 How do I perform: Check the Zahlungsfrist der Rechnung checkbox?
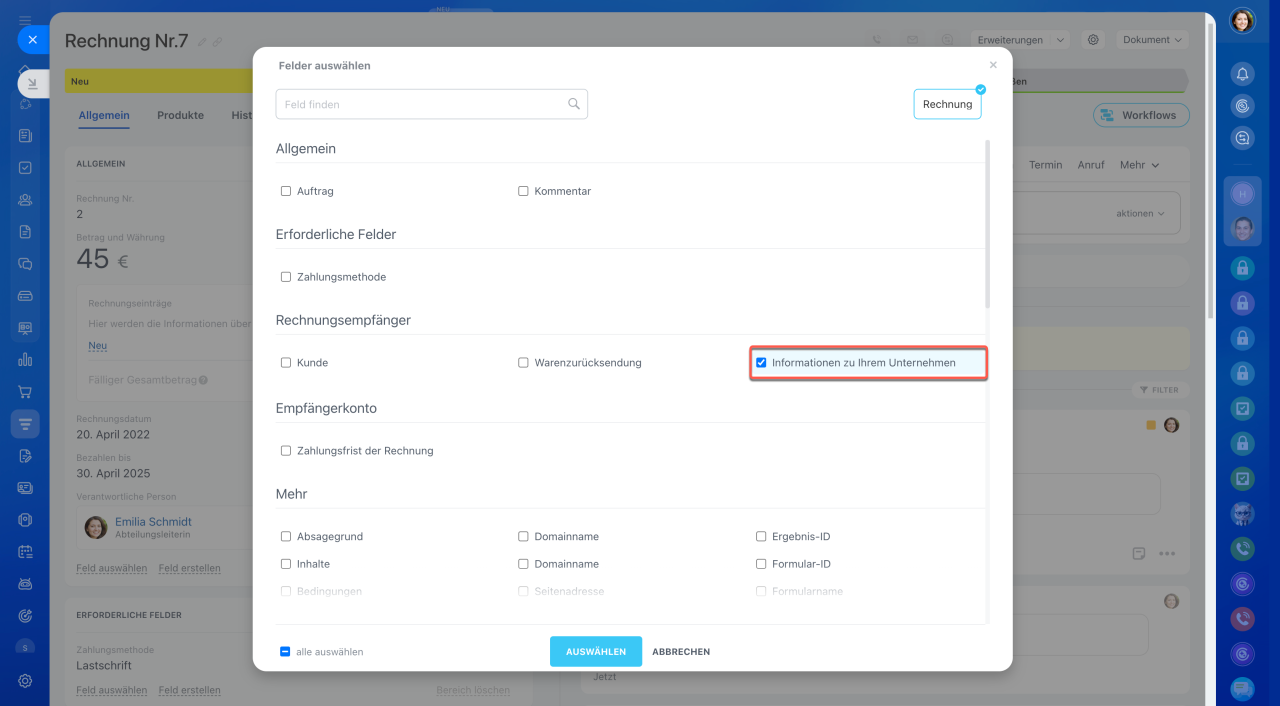(x=286, y=451)
